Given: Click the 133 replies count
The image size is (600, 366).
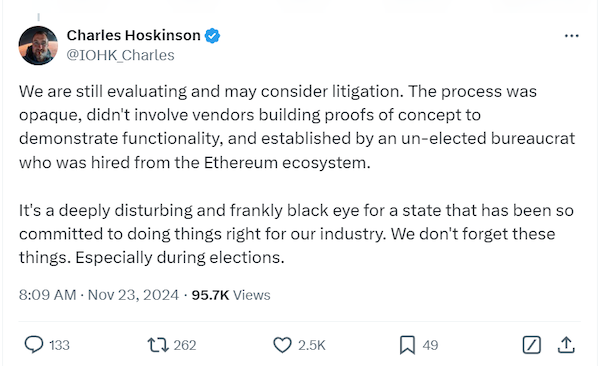Looking at the screenshot, I should [x=59, y=345].
